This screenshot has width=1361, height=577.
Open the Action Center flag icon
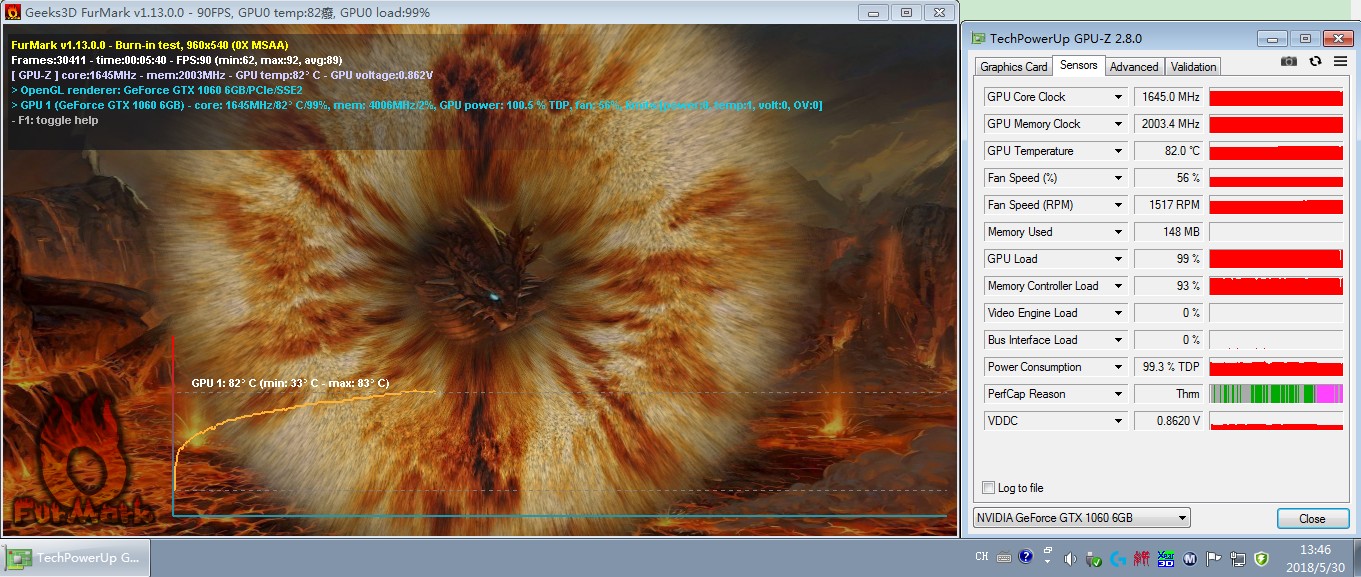1214,558
